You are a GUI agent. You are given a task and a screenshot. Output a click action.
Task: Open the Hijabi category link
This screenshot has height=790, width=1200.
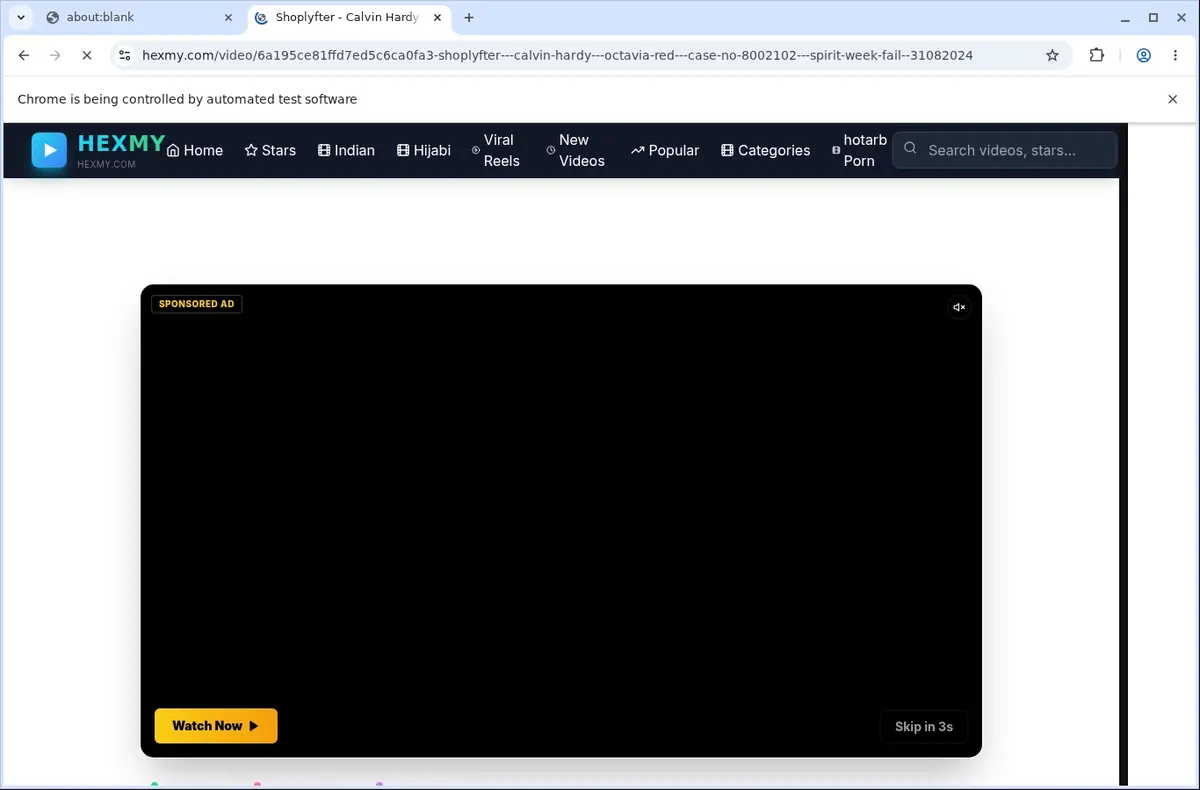424,150
